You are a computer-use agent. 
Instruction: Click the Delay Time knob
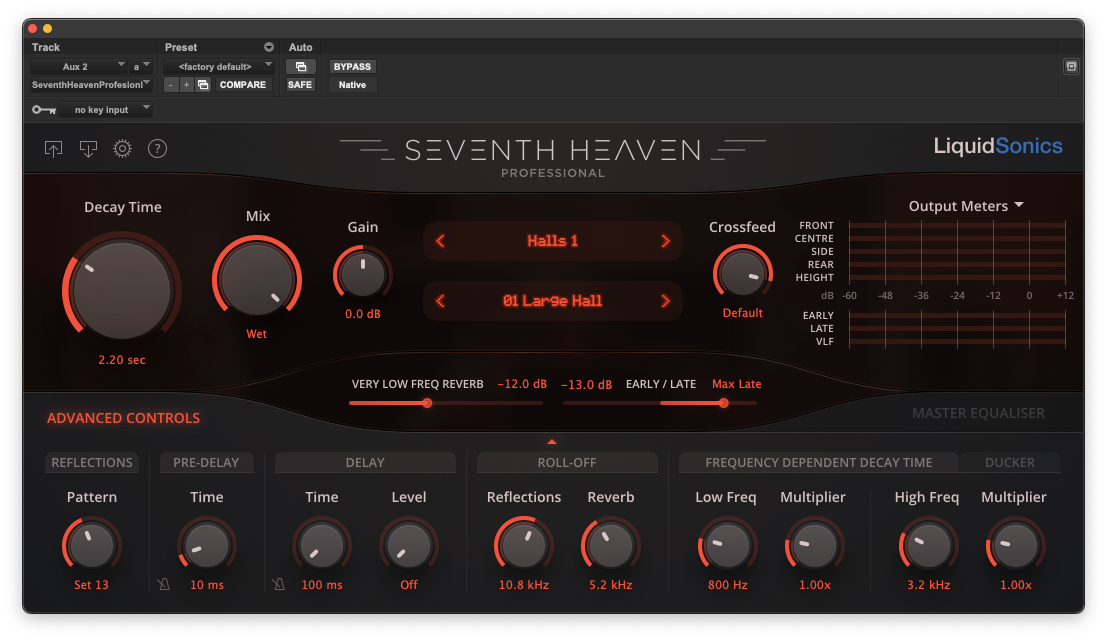[x=322, y=545]
